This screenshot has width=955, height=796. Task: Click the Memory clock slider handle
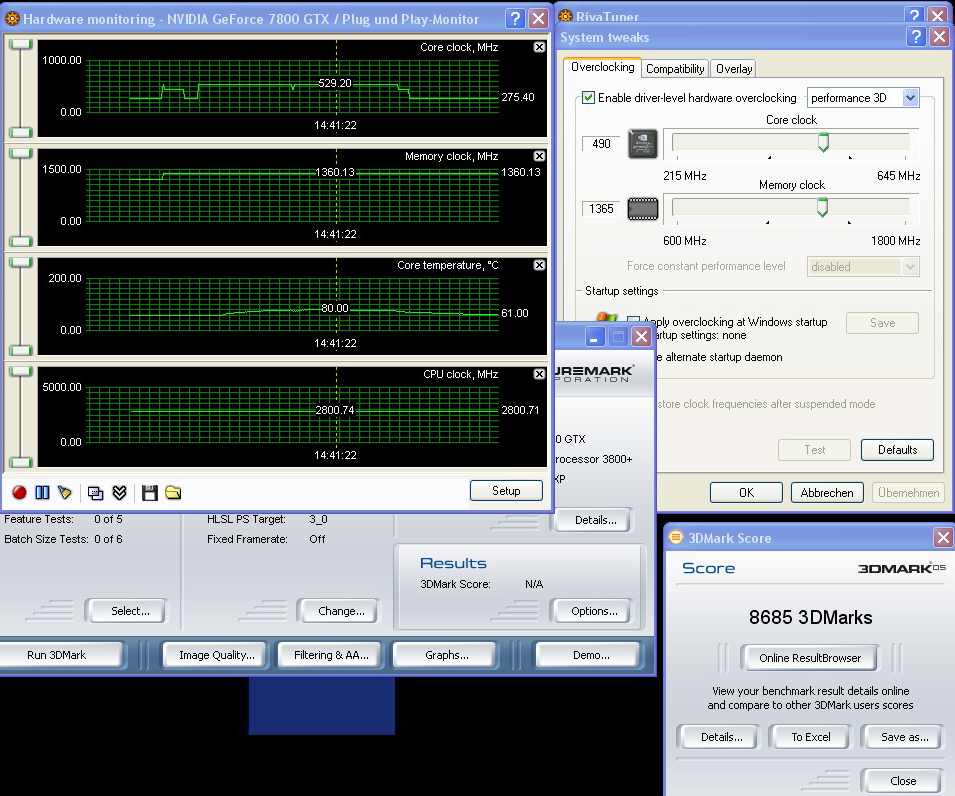[x=822, y=207]
